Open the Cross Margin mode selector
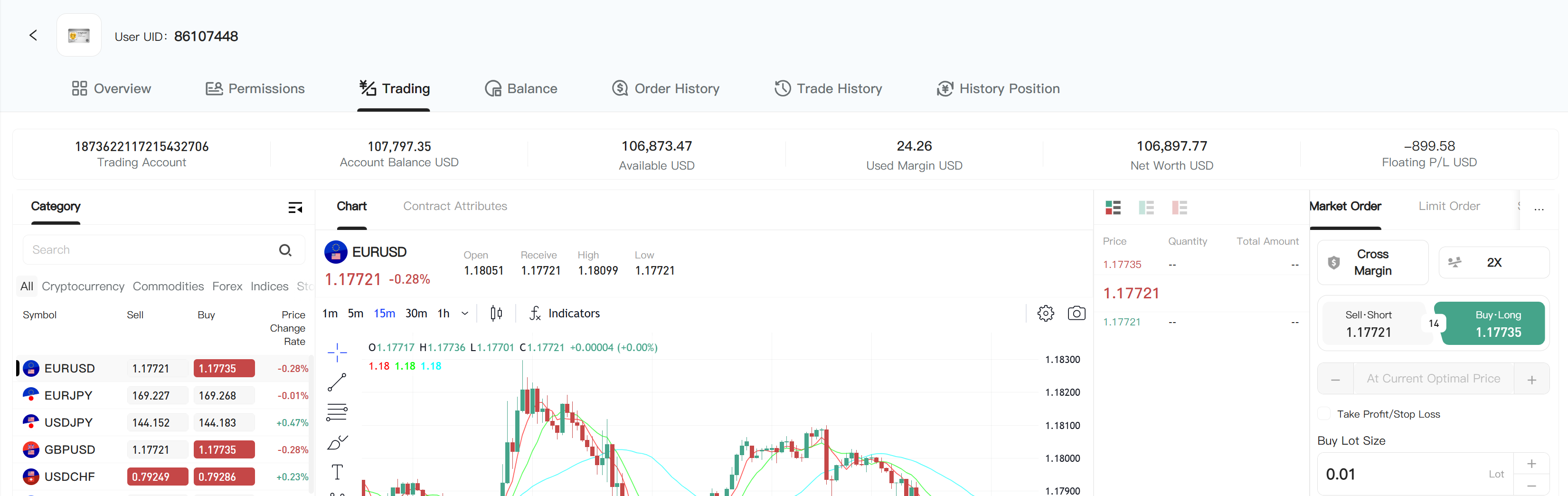This screenshot has width=1568, height=496. coord(1373,263)
